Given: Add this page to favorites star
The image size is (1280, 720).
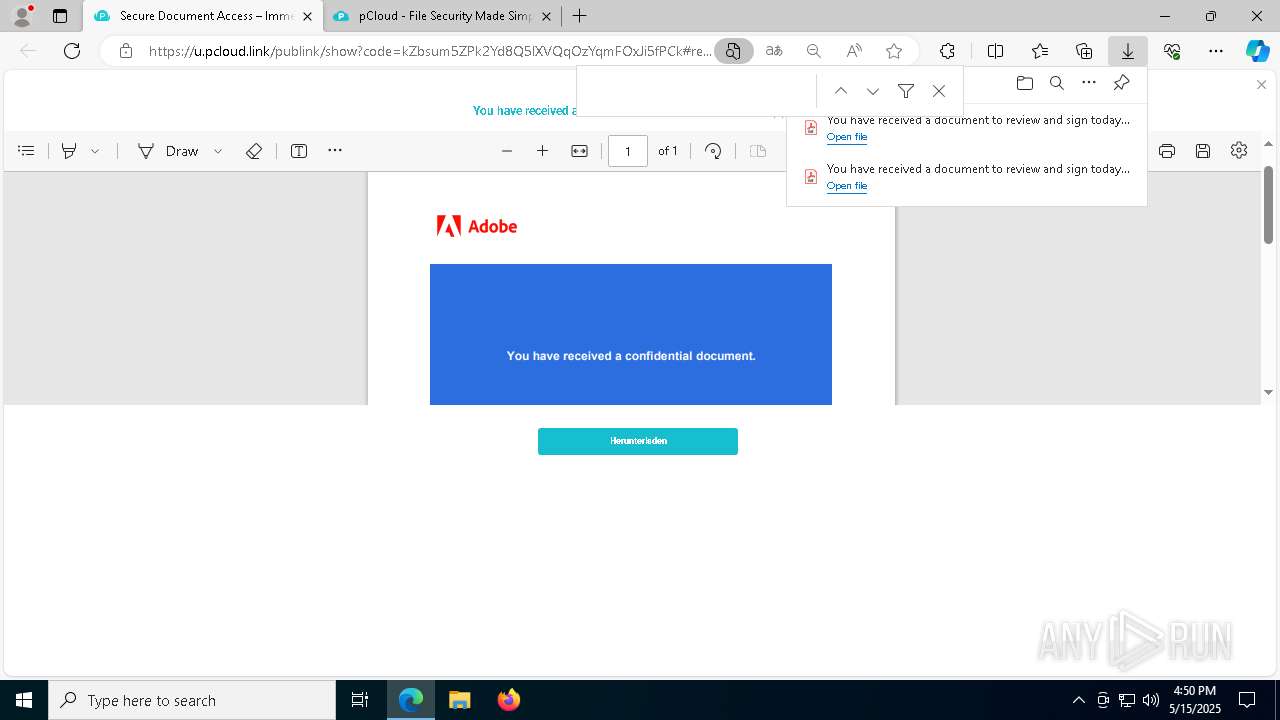Looking at the screenshot, I should (894, 51).
